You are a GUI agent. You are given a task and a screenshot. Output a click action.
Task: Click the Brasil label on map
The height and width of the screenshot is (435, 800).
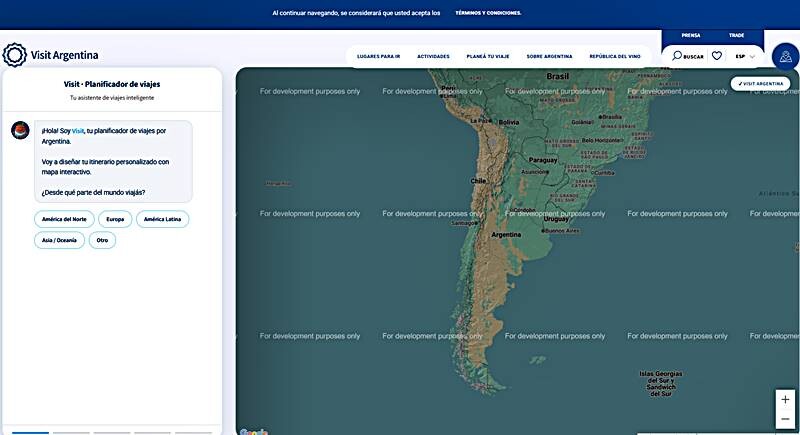coord(557,76)
